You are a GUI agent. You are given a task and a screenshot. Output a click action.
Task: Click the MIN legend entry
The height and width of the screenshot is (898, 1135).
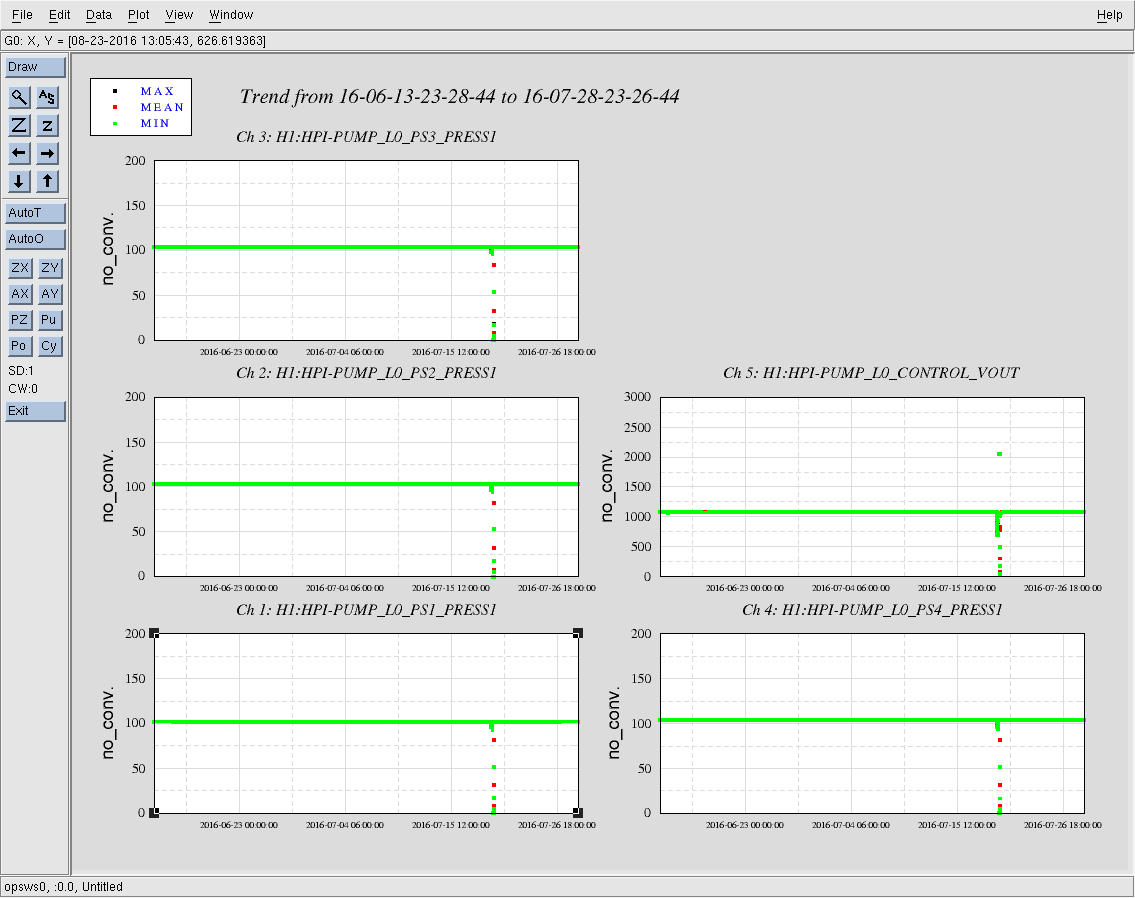[155, 123]
